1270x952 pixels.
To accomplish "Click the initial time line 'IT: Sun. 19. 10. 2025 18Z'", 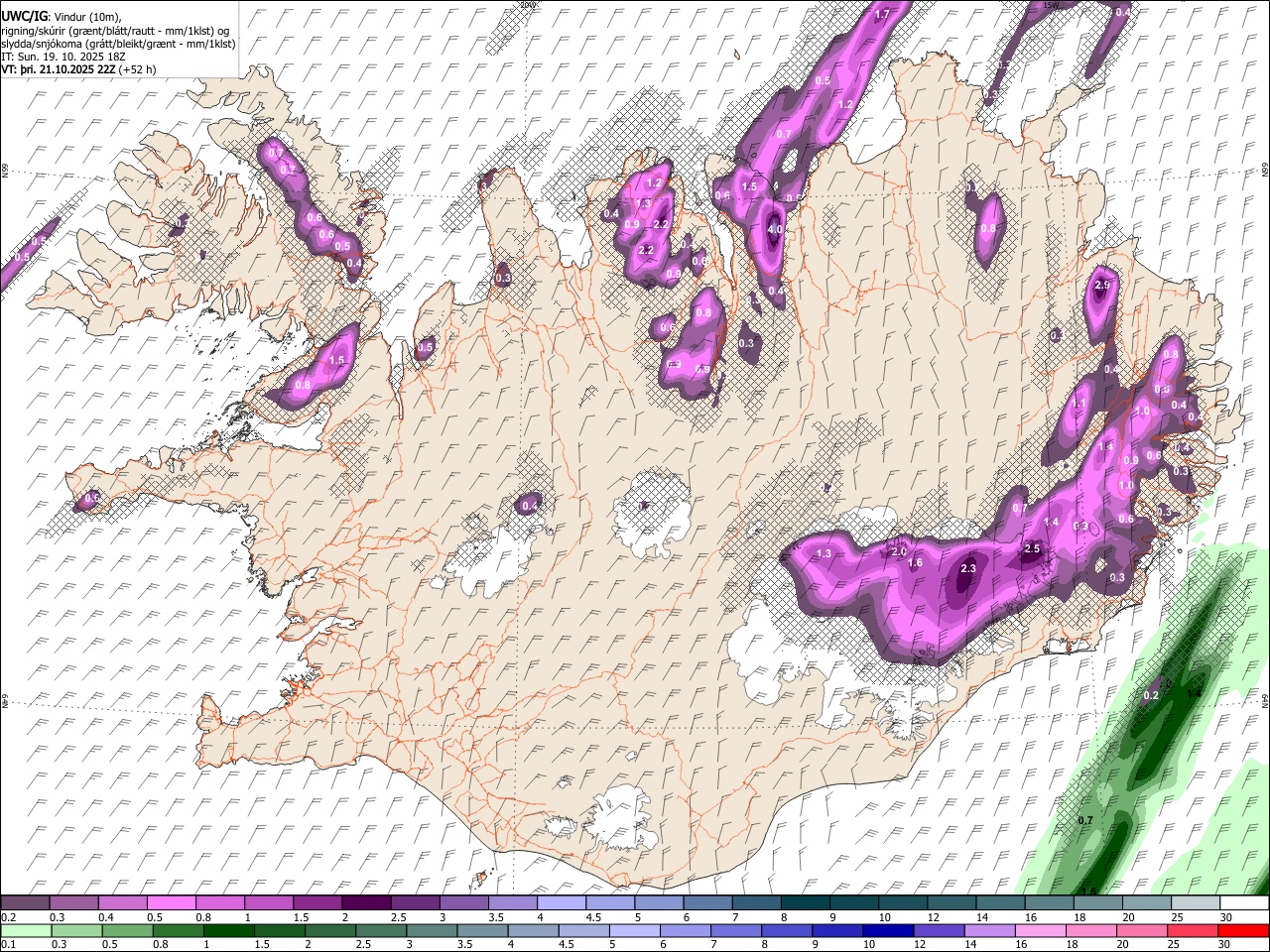I will [x=63, y=57].
